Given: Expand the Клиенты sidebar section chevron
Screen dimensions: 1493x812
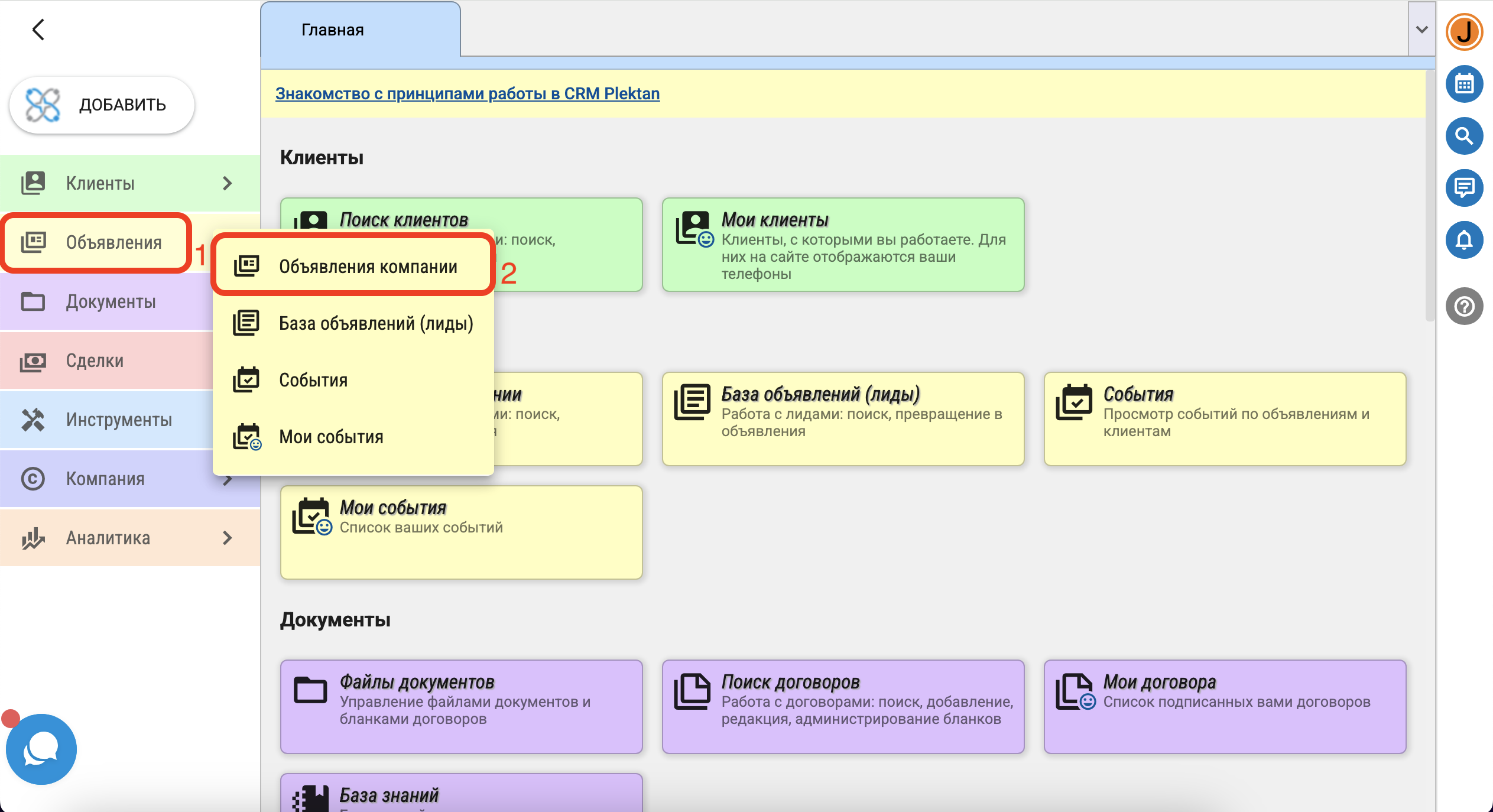Looking at the screenshot, I should 227,183.
